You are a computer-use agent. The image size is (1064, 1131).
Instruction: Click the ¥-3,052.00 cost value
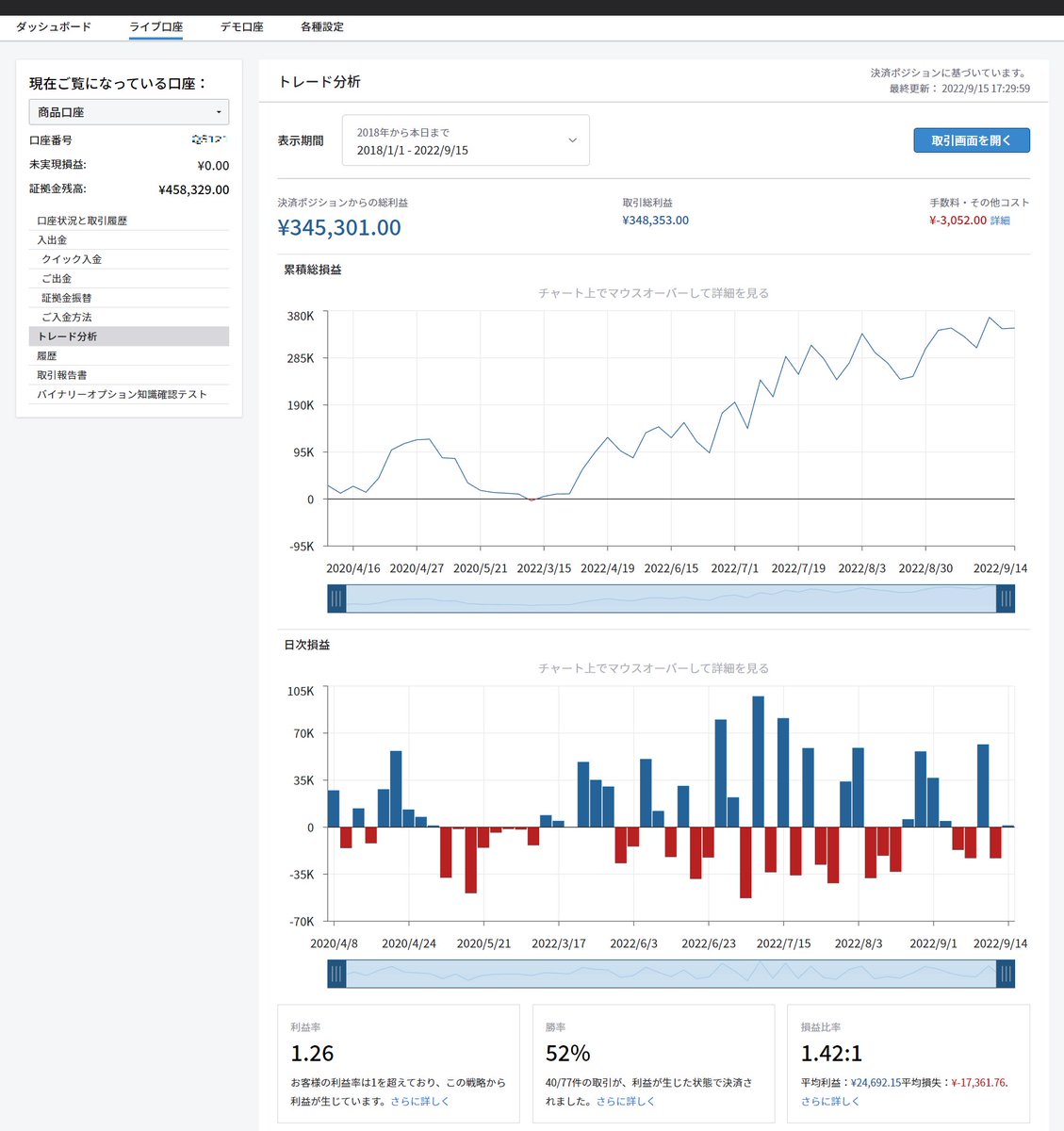click(x=958, y=221)
